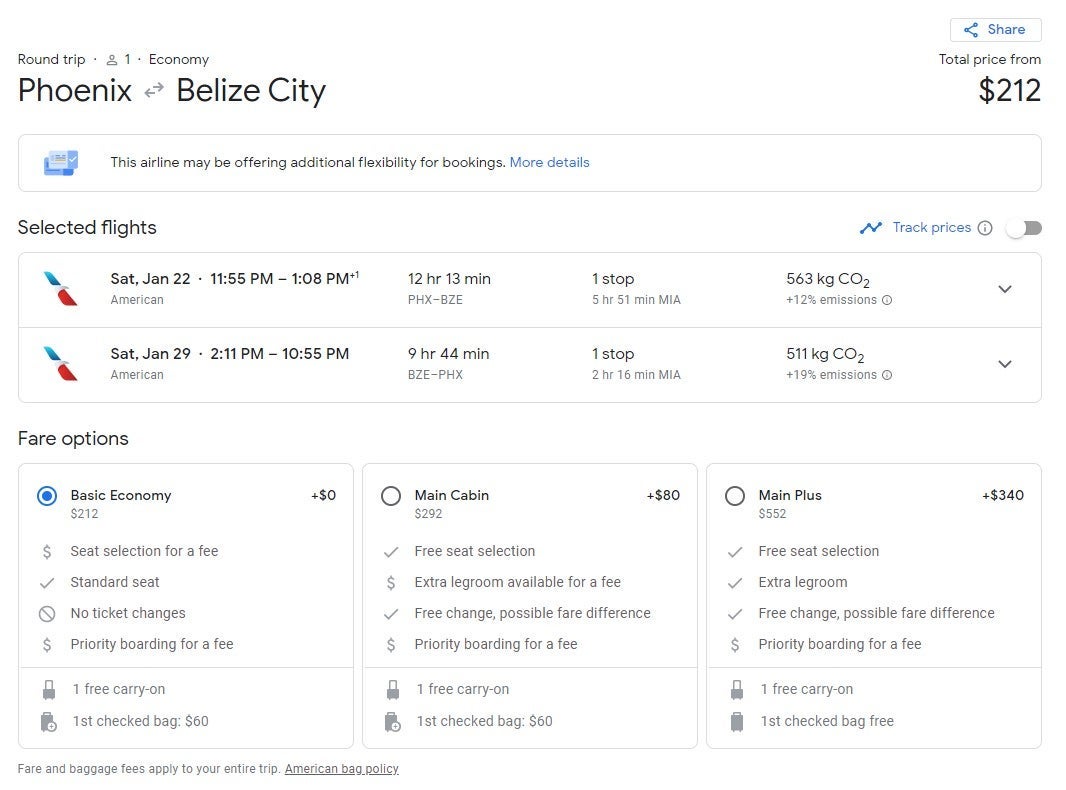This screenshot has width=1066, height=790.
Task: Click the round trip arrows between cities
Action: 153,91
